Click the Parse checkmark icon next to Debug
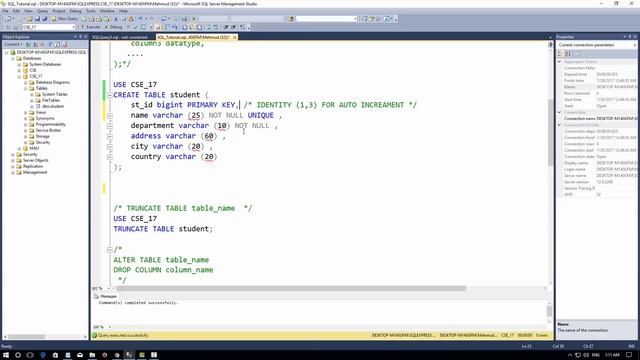640x360 pixels. [x=135, y=27]
